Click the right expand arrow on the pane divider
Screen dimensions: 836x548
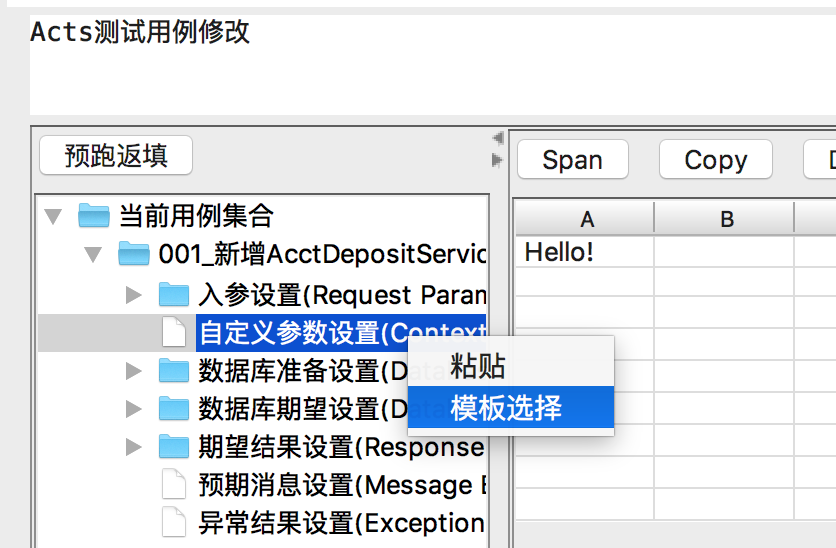(497, 159)
